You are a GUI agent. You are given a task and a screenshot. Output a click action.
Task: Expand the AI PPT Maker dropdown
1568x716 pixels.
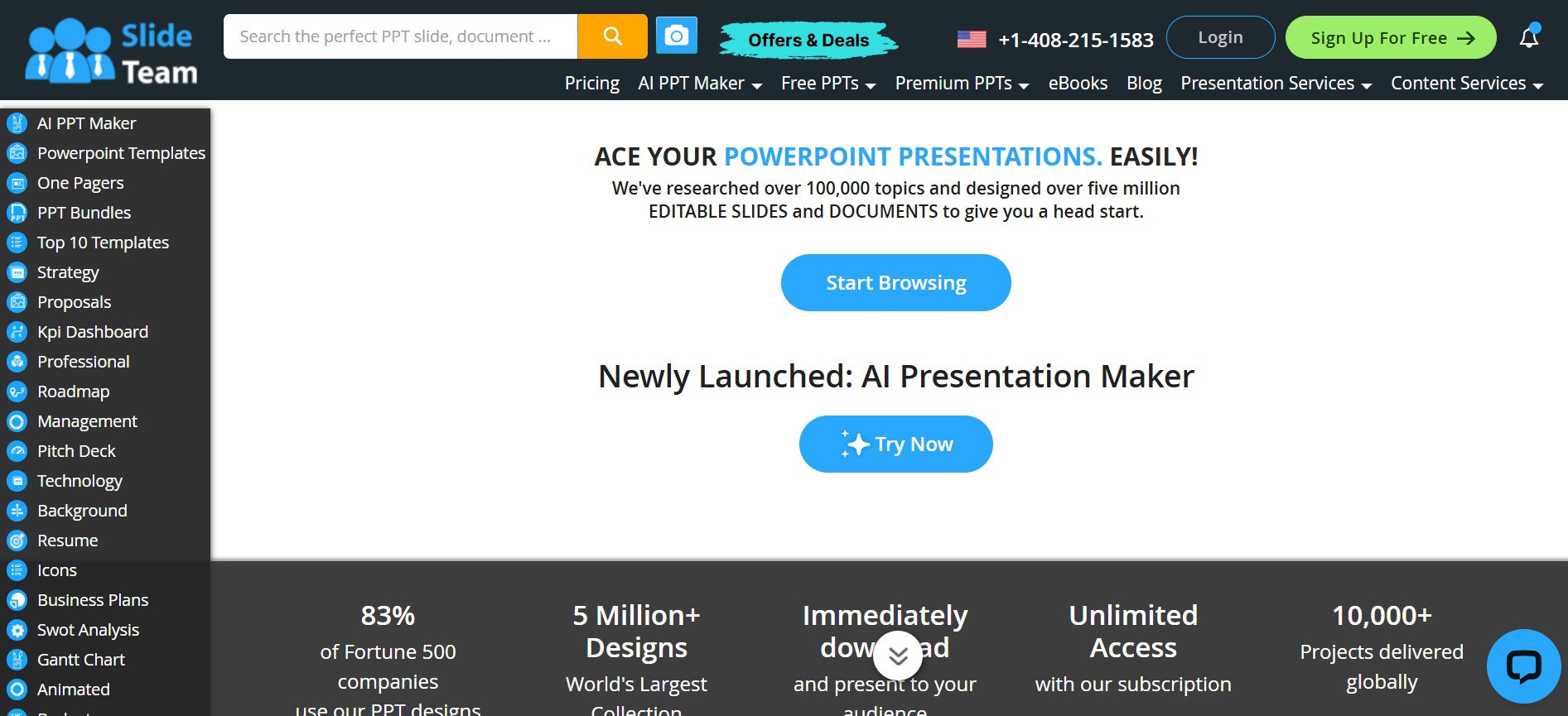[x=699, y=84]
